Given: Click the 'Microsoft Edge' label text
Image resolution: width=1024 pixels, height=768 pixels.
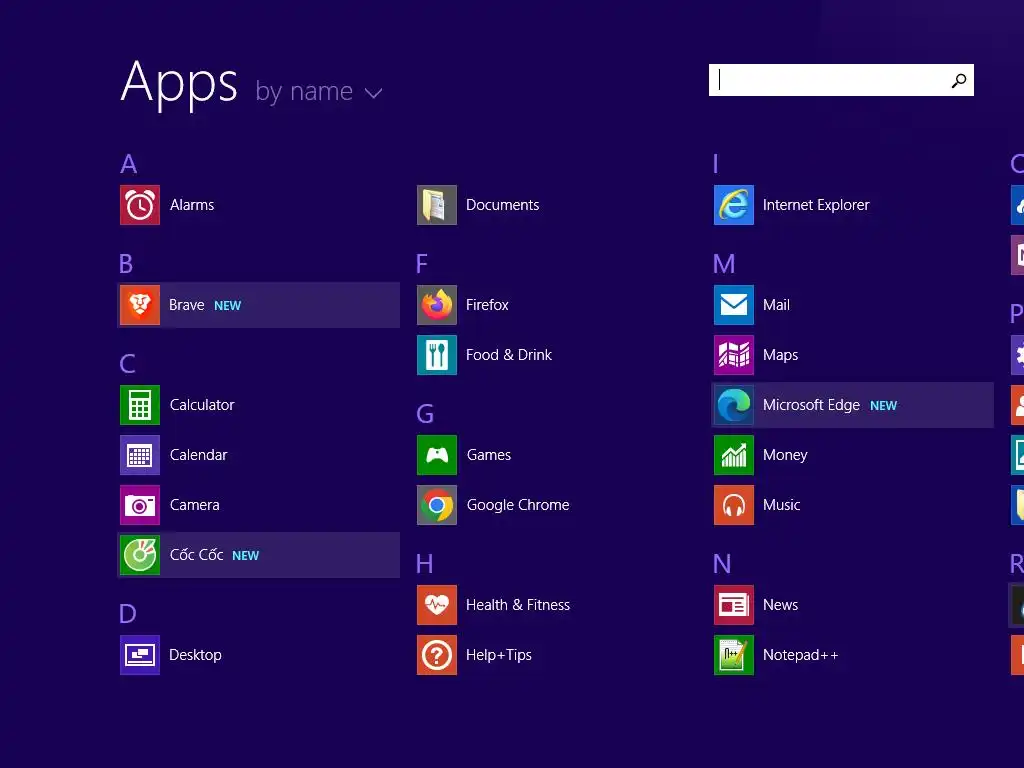Looking at the screenshot, I should (x=811, y=406).
